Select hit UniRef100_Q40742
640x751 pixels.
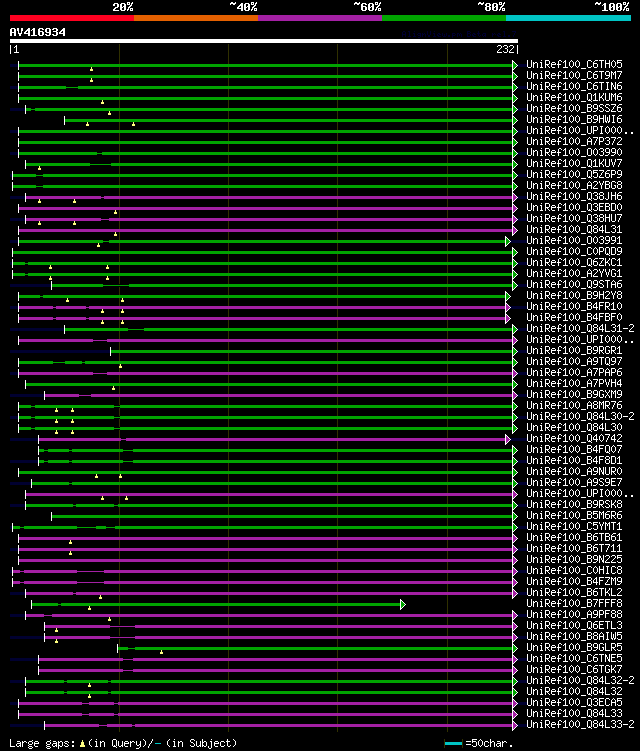pos(574,439)
